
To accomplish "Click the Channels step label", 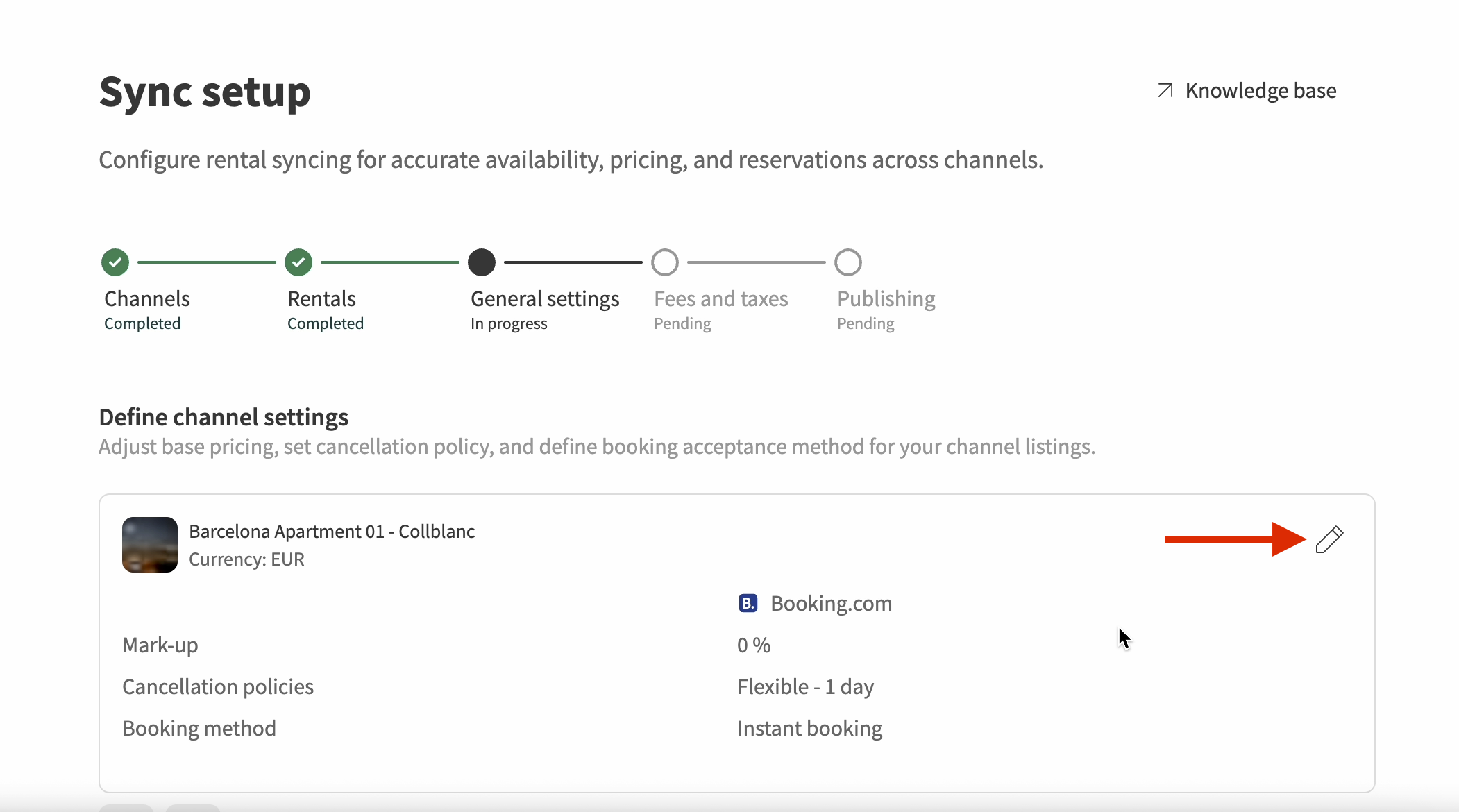I will pyautogui.click(x=147, y=299).
